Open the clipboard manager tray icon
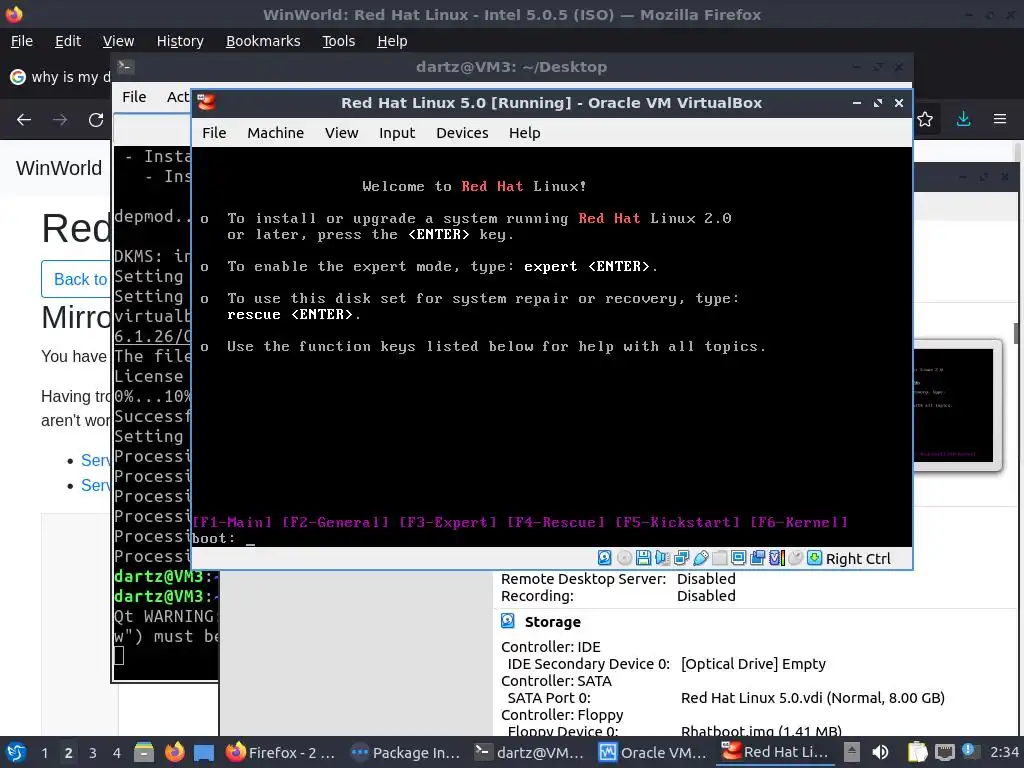The width and height of the screenshot is (1024, 768). [918, 752]
